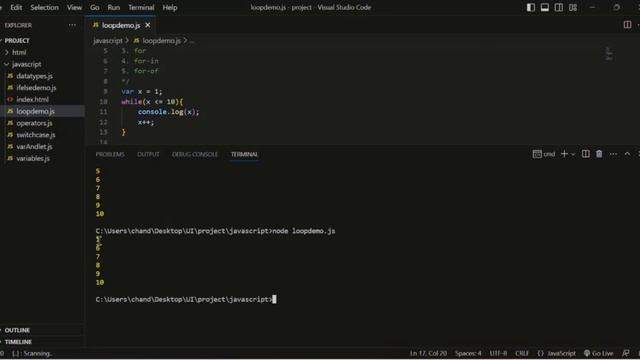This screenshot has width=640, height=360.
Task: Click HTML icon beside index.html
Action: (x=10, y=99)
